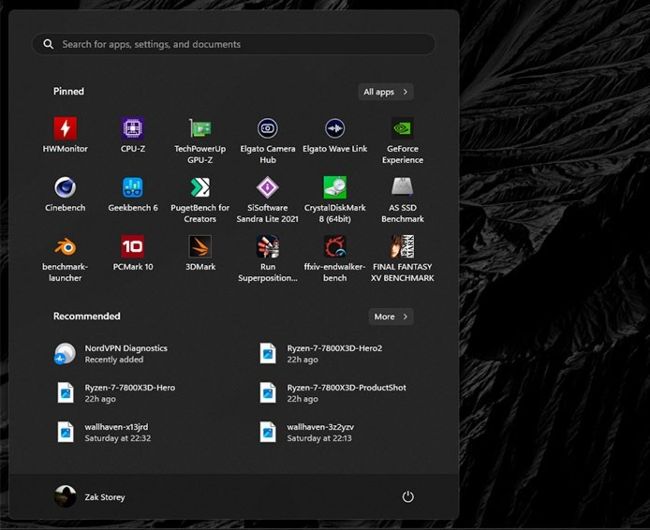Open the 3DMark app
This screenshot has height=530, width=650.
pyautogui.click(x=200, y=253)
